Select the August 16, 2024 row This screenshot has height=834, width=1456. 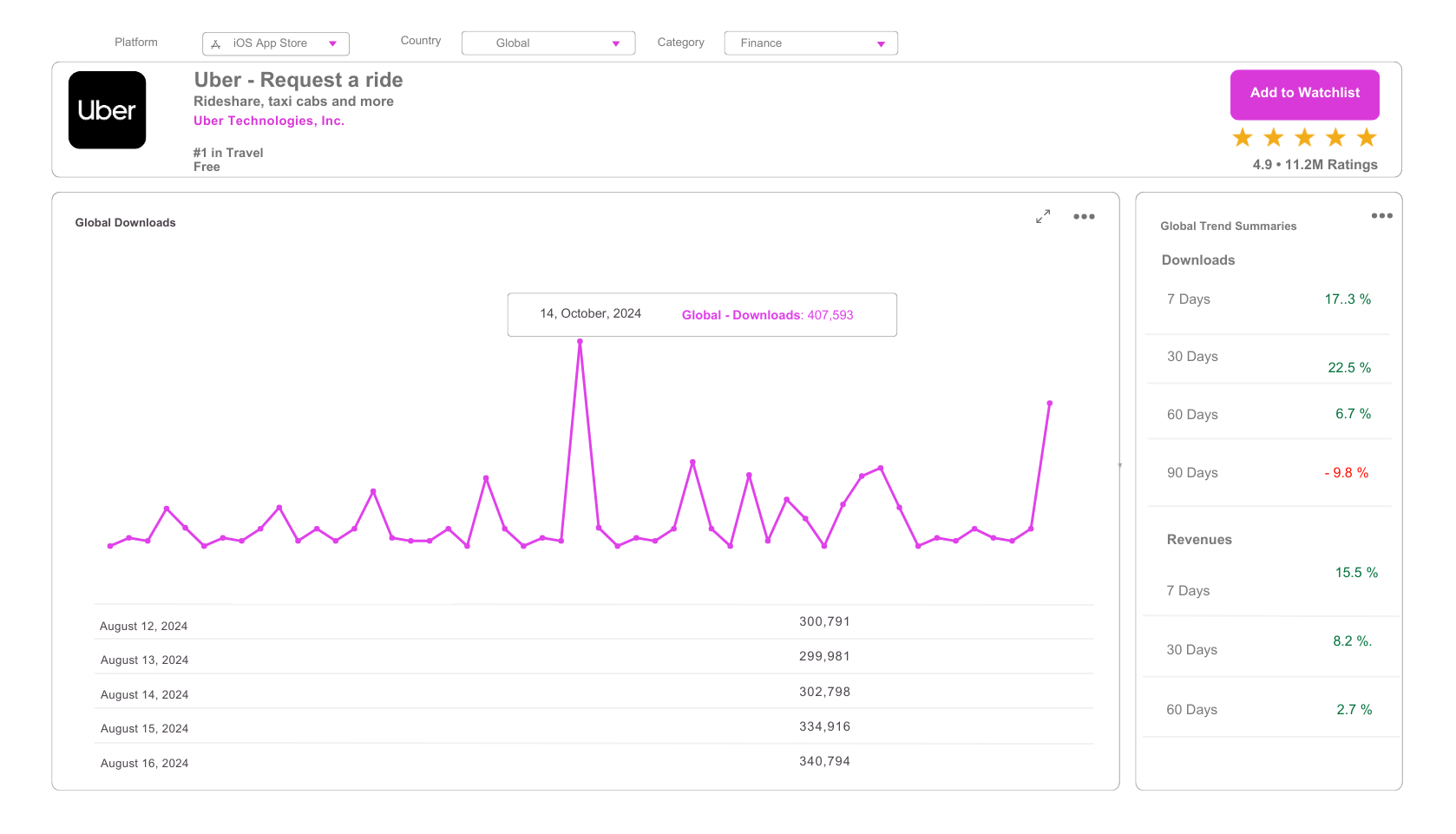pos(594,762)
